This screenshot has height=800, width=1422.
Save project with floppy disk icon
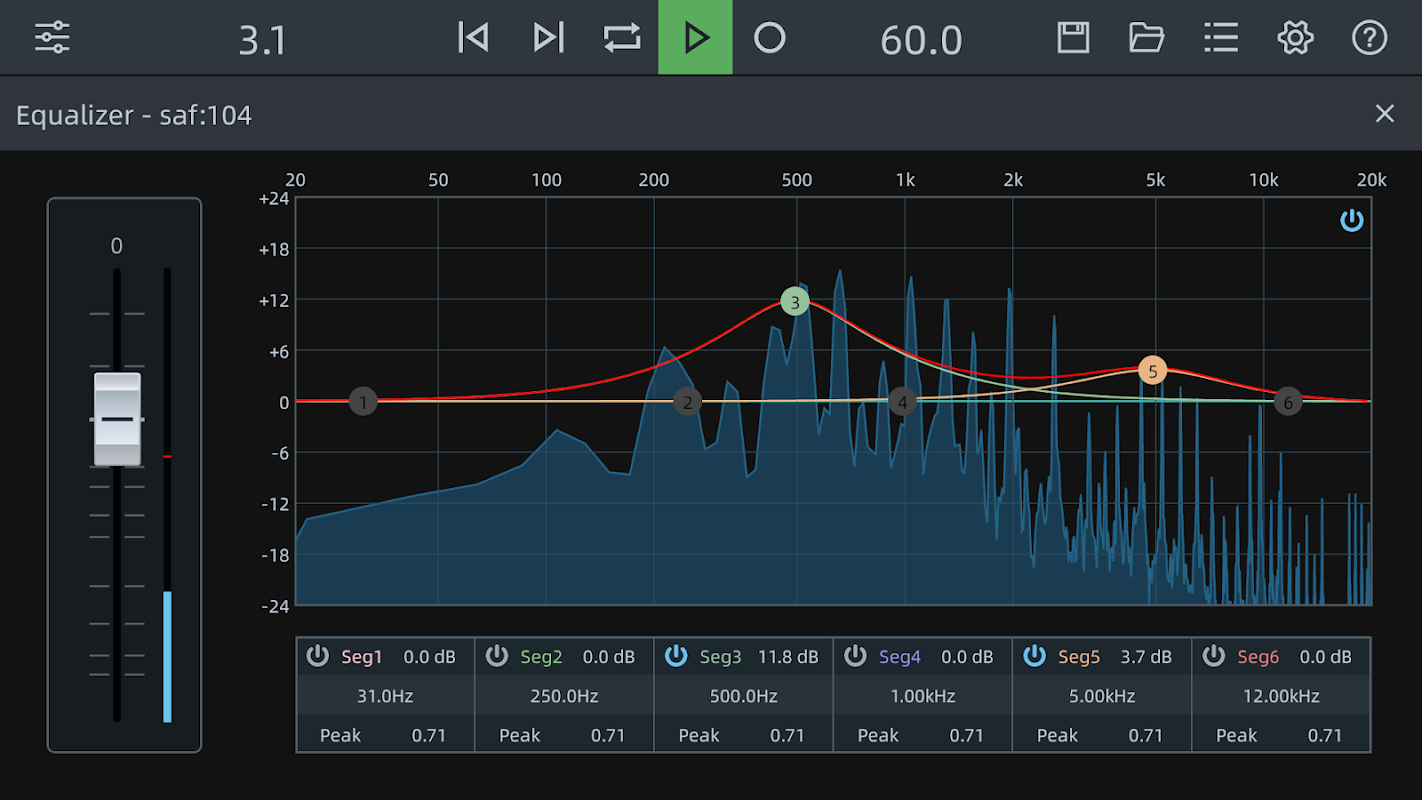pyautogui.click(x=1073, y=38)
